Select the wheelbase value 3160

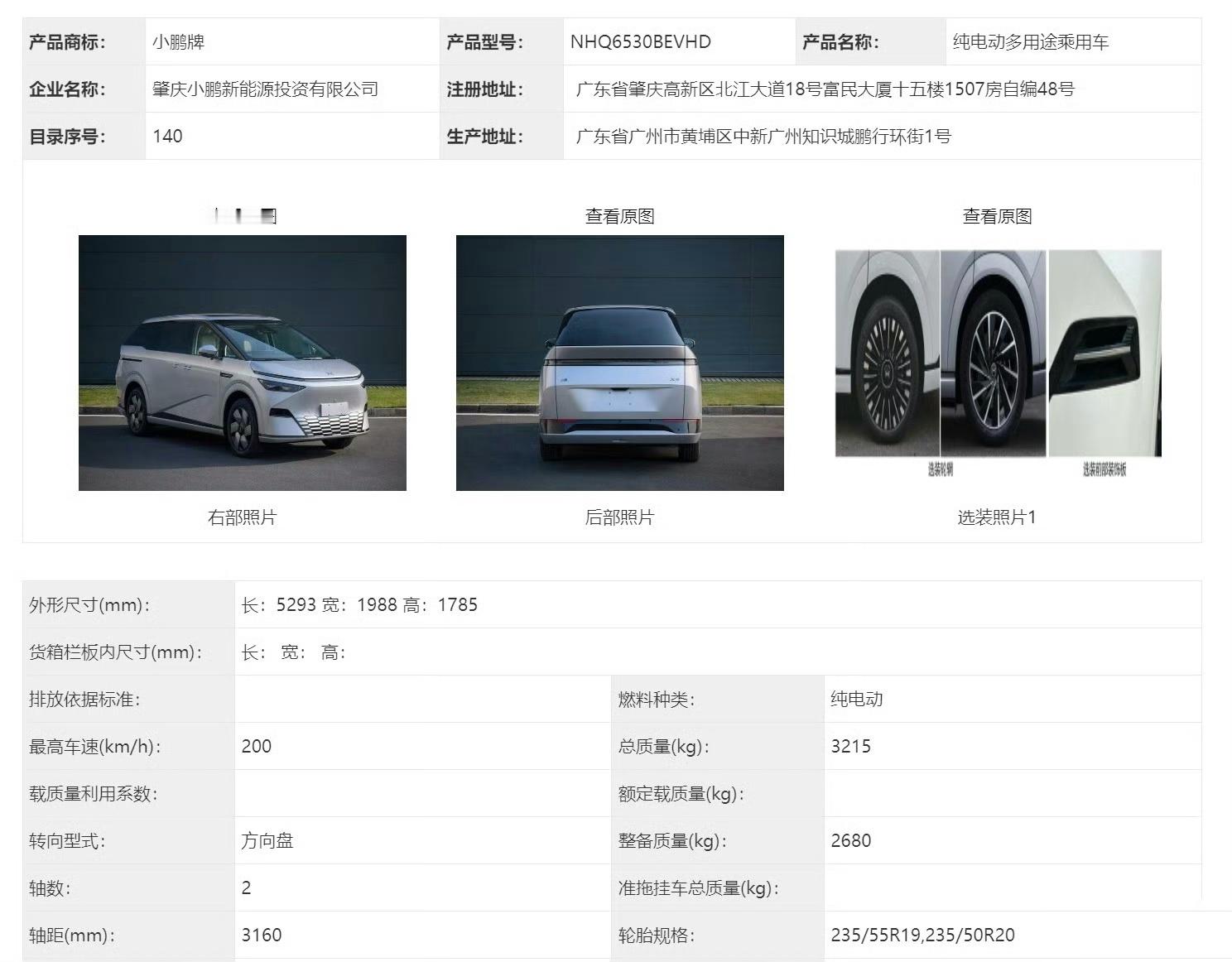click(x=262, y=935)
